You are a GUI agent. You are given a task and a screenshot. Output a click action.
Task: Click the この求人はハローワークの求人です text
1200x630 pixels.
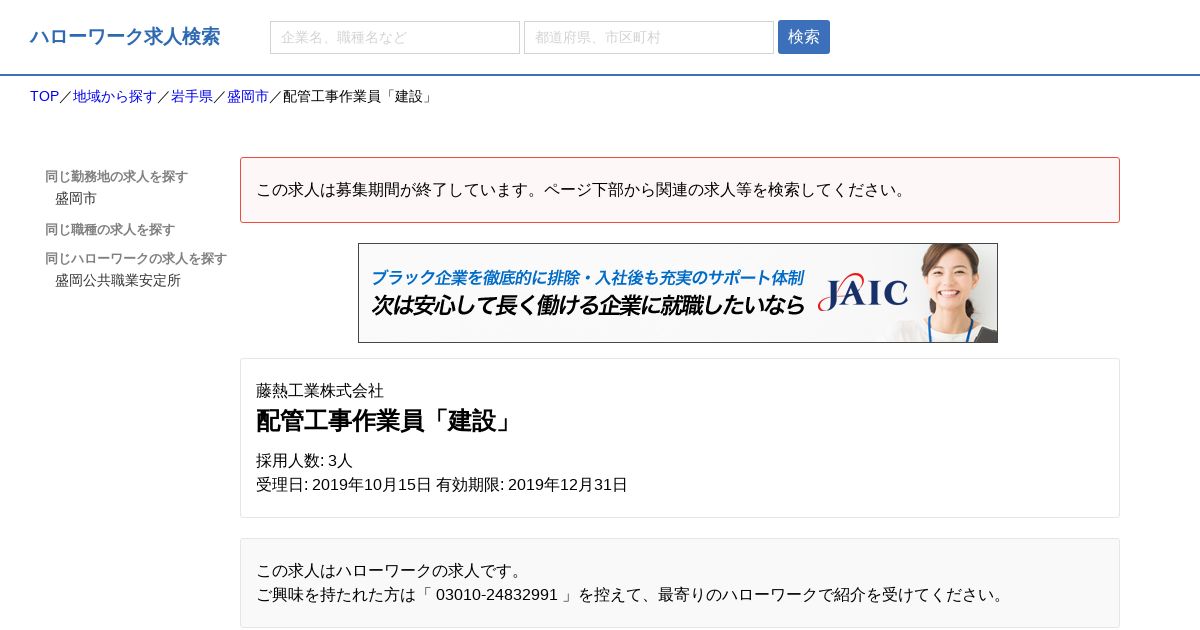392,571
